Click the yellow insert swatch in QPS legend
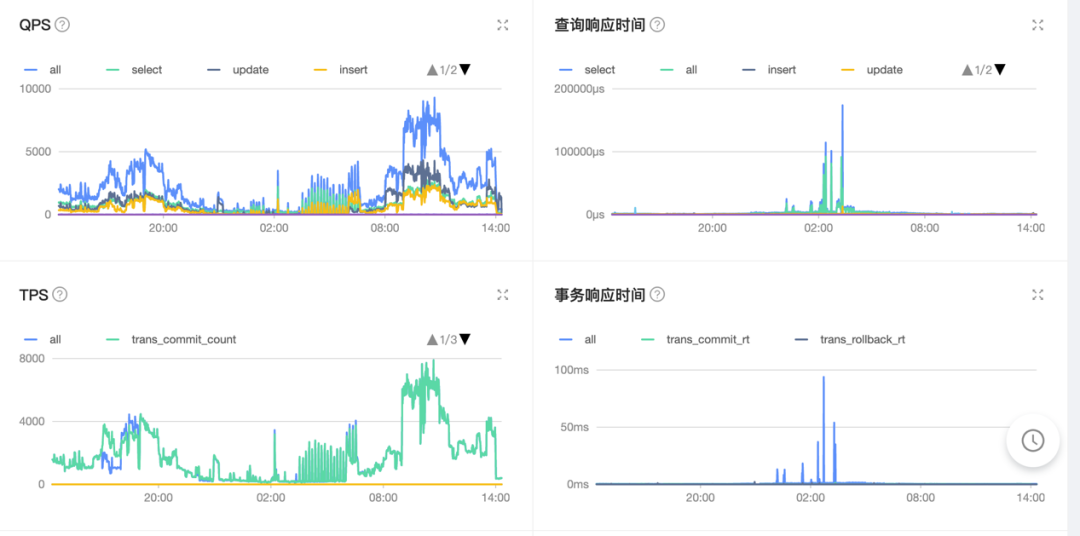The height and width of the screenshot is (536, 1080). (321, 70)
